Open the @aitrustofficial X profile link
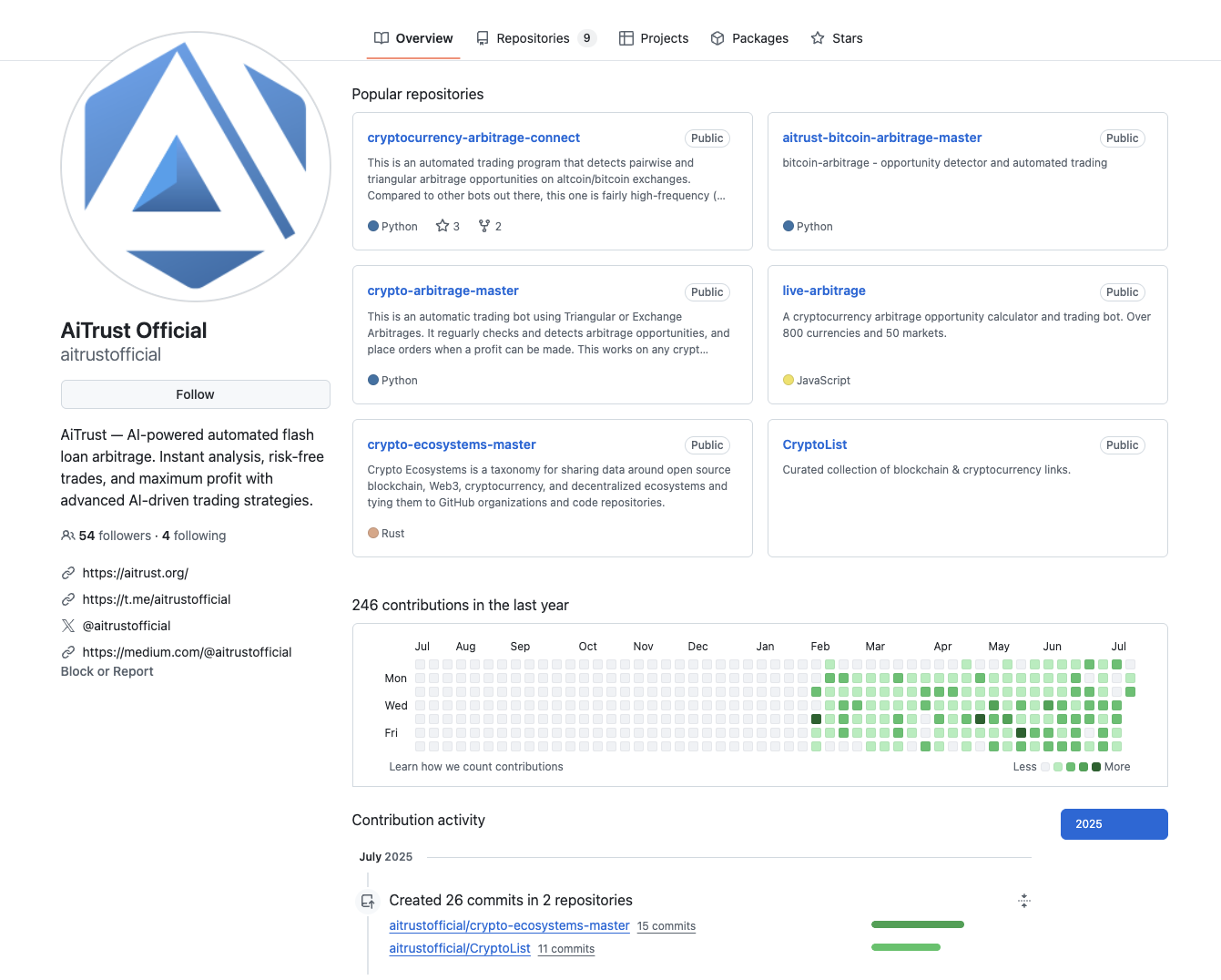 [127, 626]
